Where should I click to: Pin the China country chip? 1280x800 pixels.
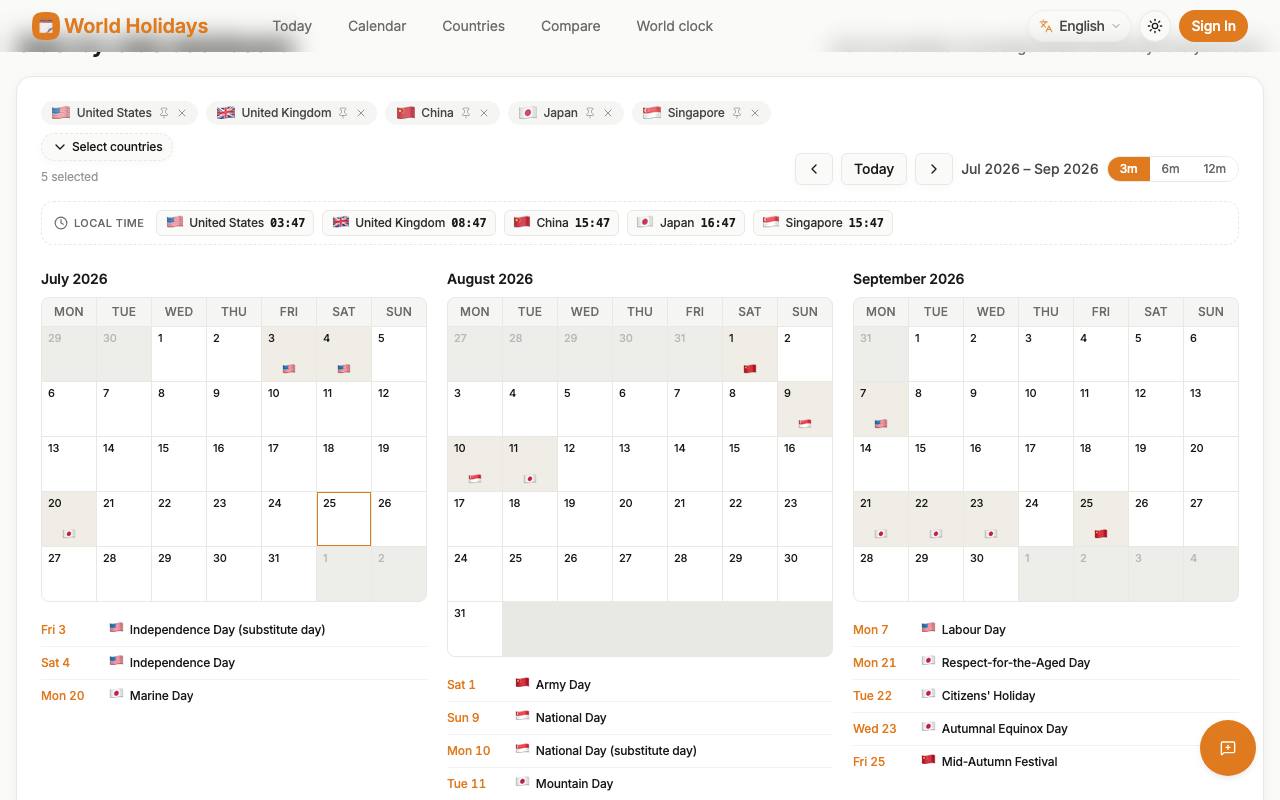tap(466, 113)
